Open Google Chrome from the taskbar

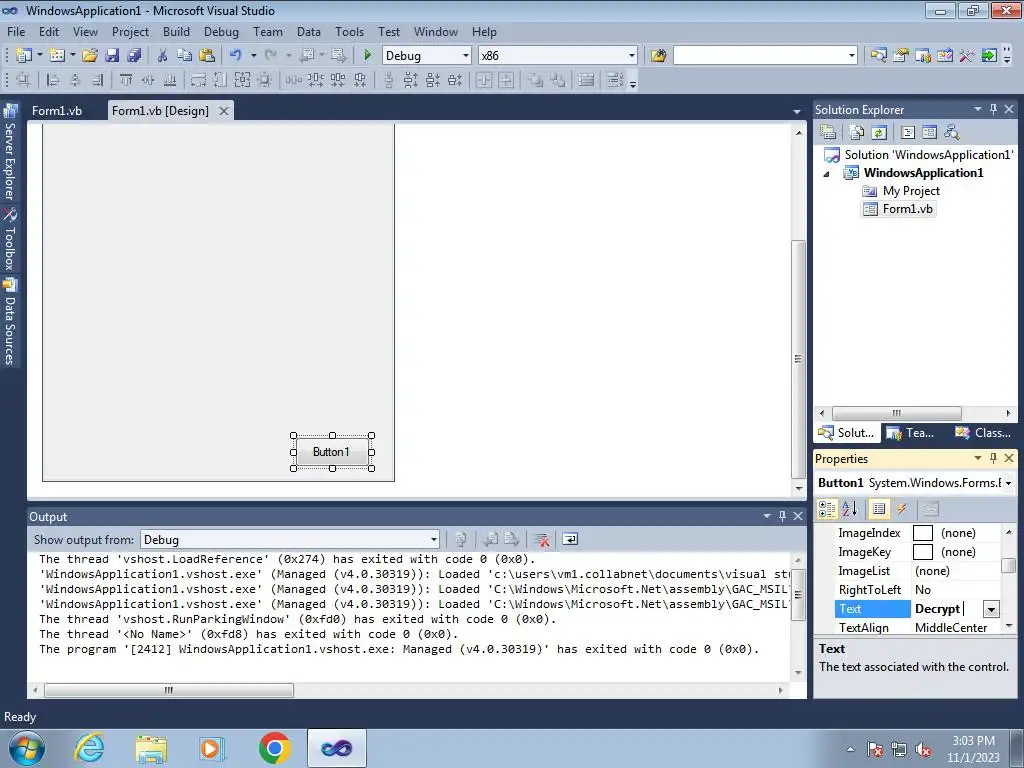click(275, 748)
